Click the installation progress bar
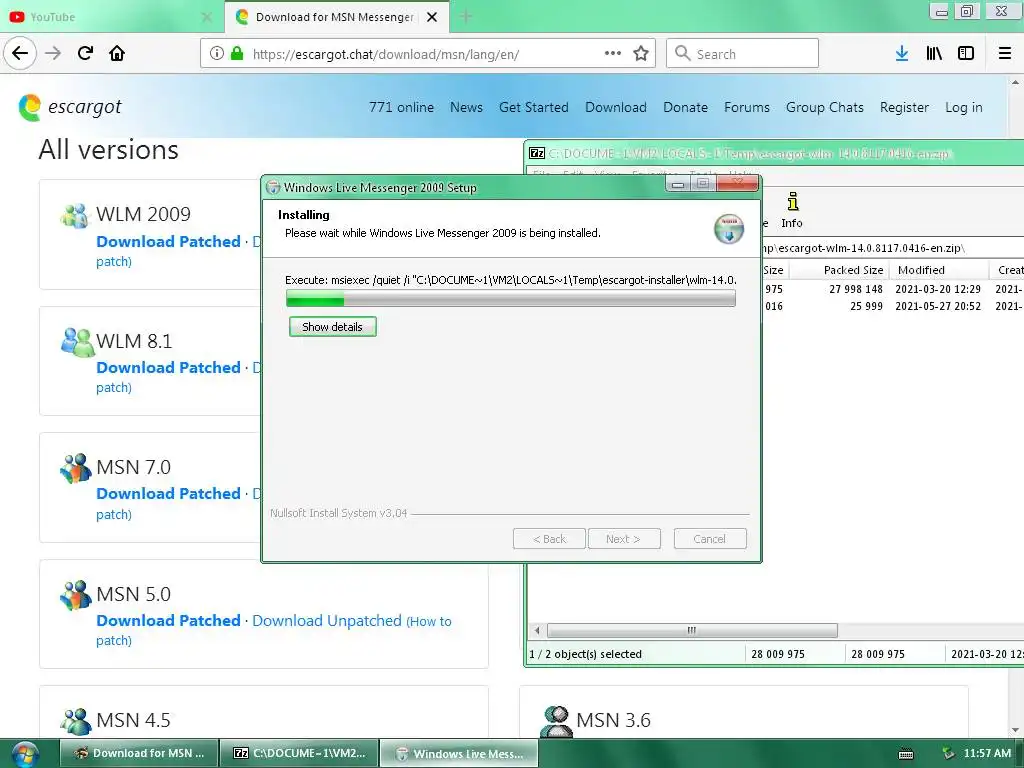Image resolution: width=1024 pixels, height=768 pixels. pyautogui.click(x=511, y=298)
